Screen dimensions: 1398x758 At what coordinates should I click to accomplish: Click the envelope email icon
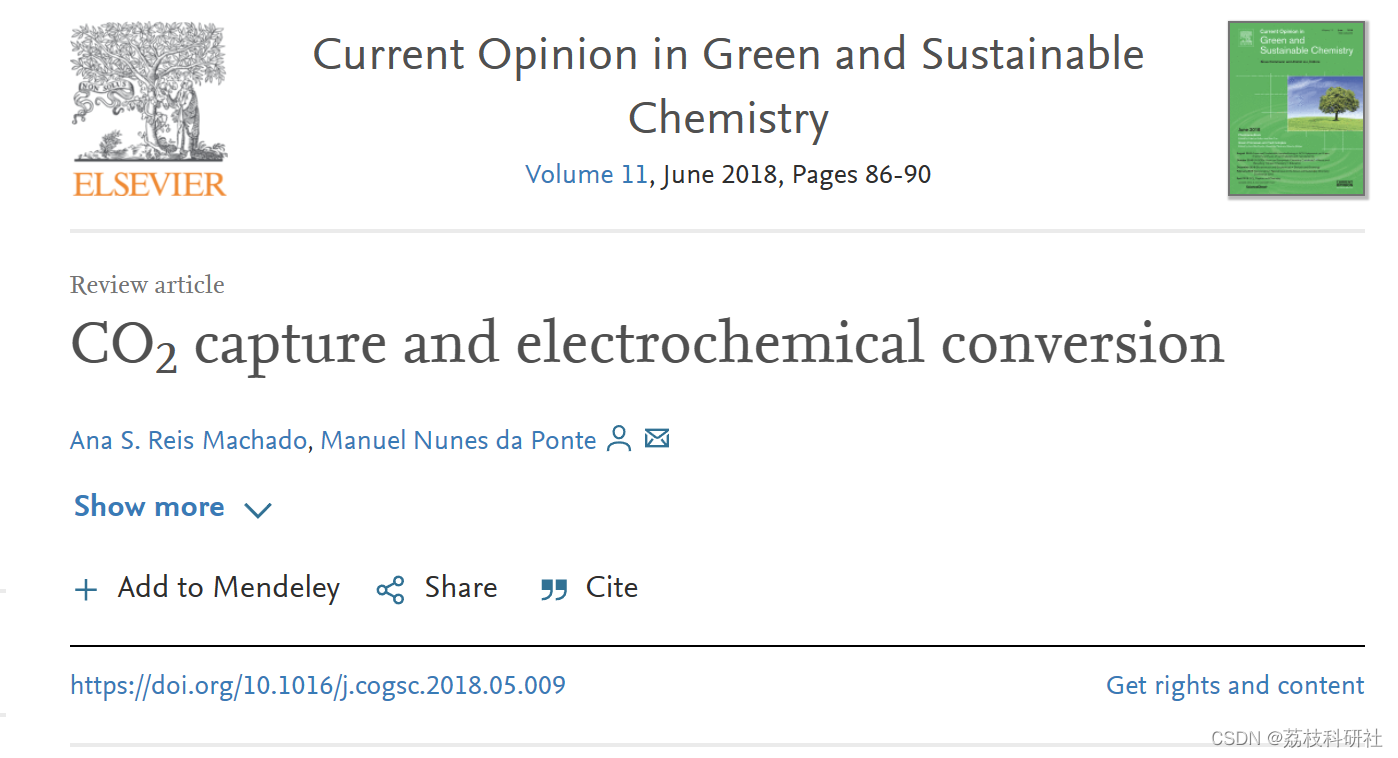pyautogui.click(x=657, y=439)
